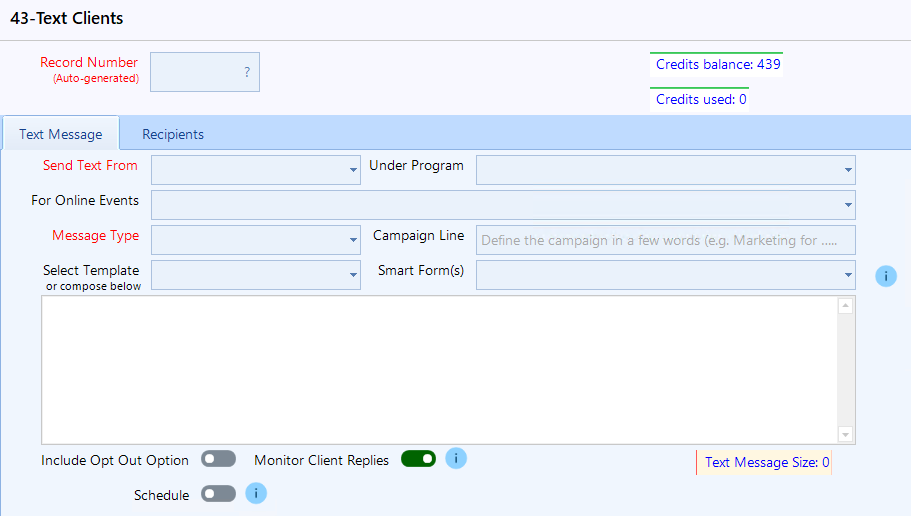Viewport: 911px width, 516px height.
Task: Focus the Campaign Line input field
Action: [666, 240]
